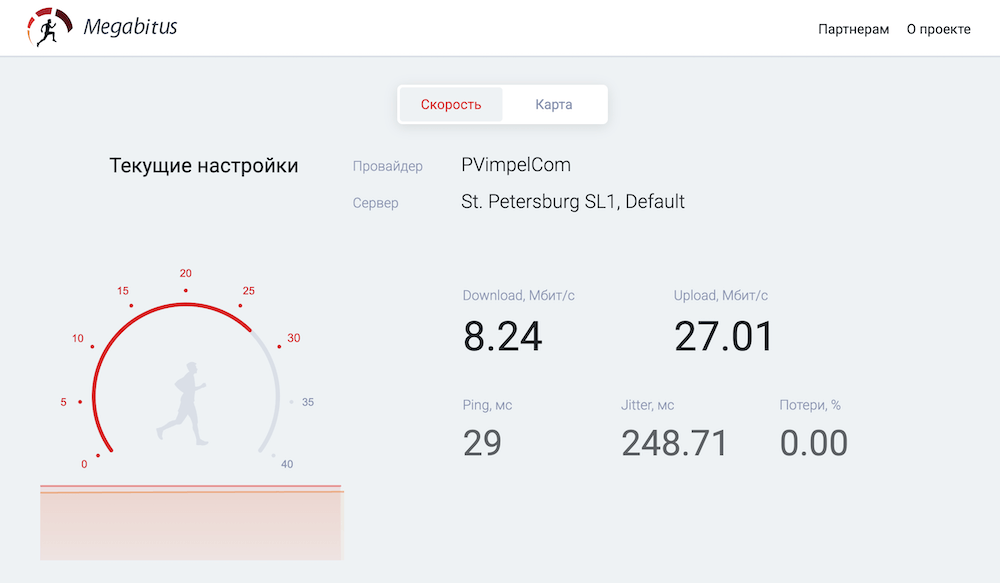Change the St. Petersburg SL1 server
Screen dimensions: 1000x583
pos(573,202)
